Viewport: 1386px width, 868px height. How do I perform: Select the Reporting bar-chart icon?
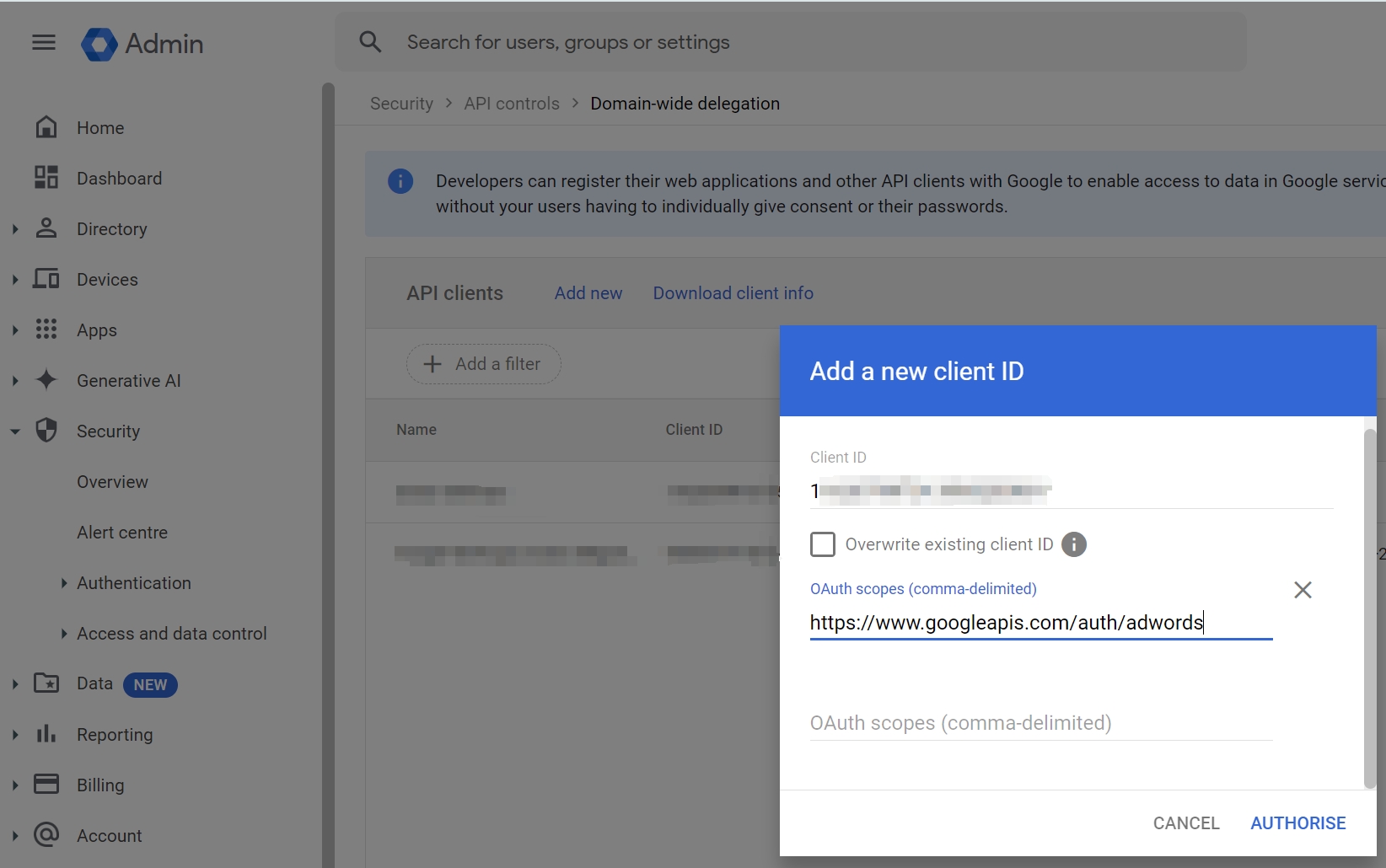47,734
